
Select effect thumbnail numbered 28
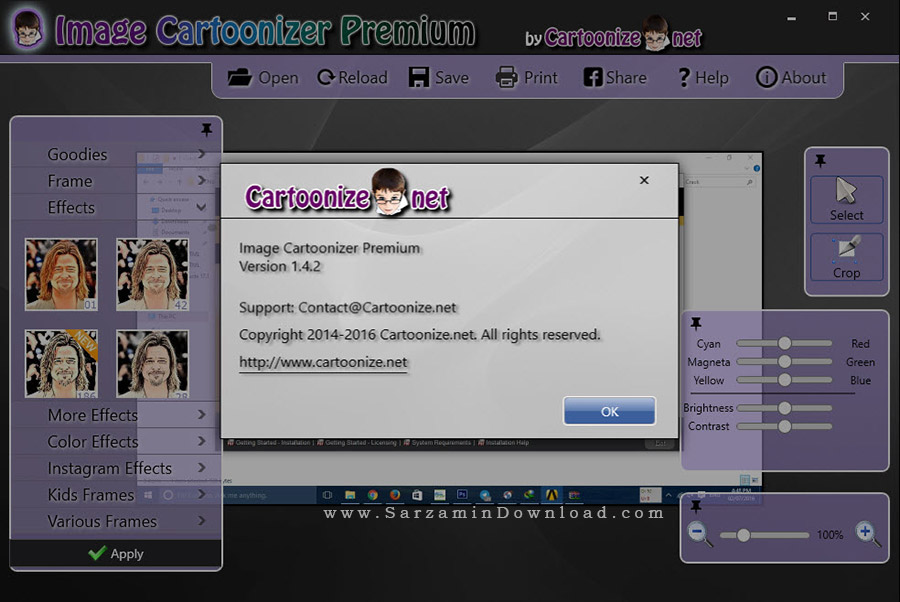click(x=153, y=364)
